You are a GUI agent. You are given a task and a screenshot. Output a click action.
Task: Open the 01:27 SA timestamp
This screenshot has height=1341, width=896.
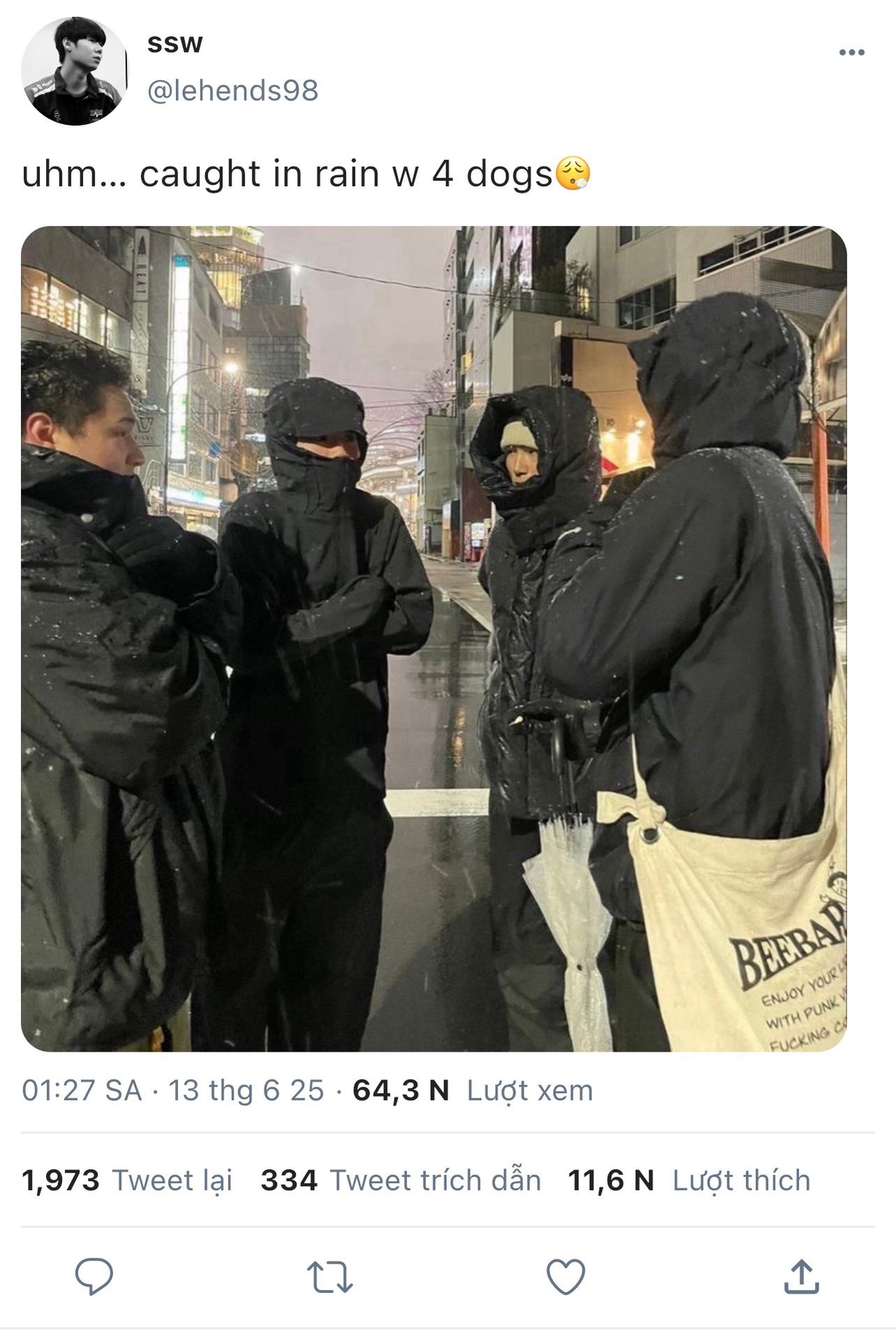[82, 1090]
